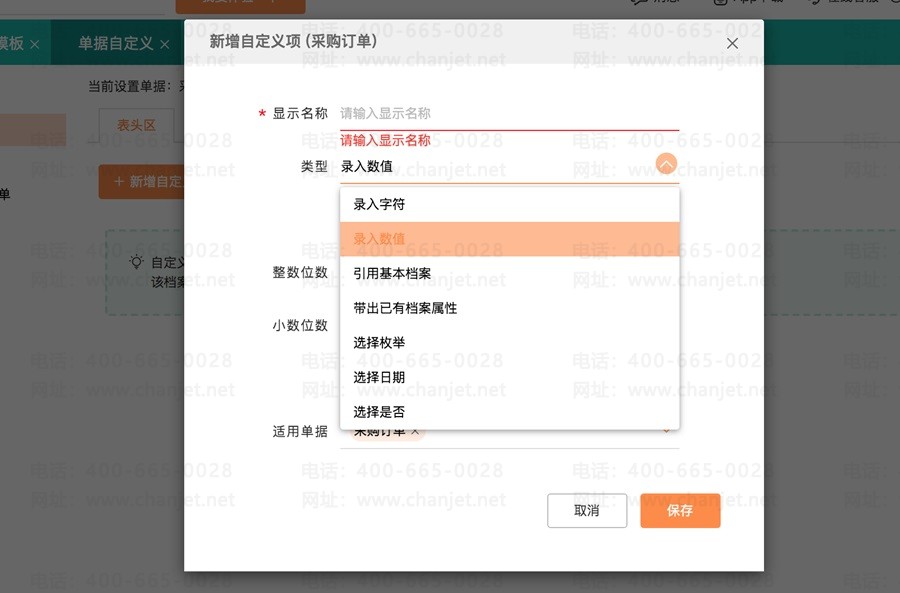The height and width of the screenshot is (593, 900).
Task: Select the highlighted 录入数值 option
Action: point(379,239)
